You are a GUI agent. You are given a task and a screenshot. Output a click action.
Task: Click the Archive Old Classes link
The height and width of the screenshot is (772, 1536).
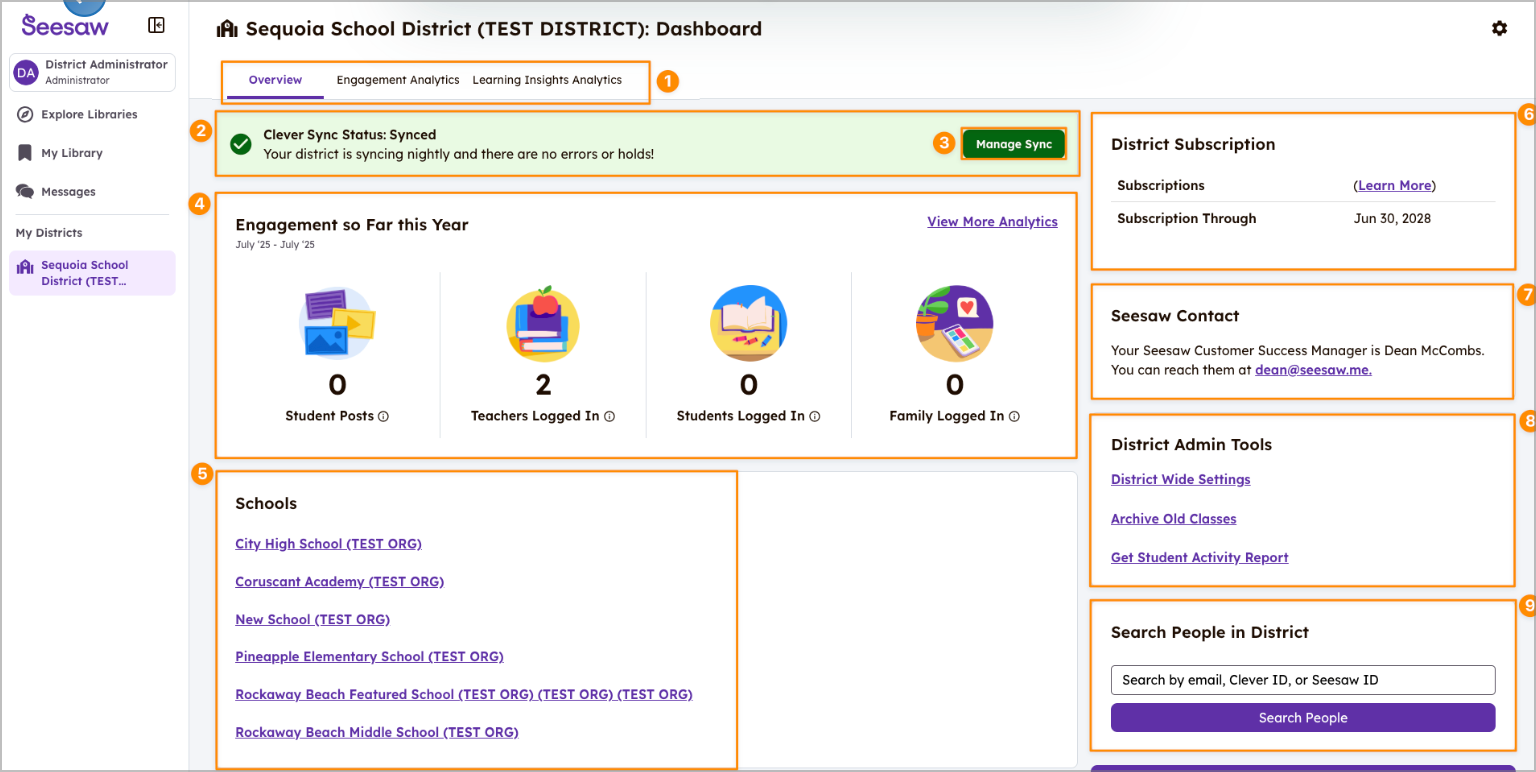click(1173, 519)
